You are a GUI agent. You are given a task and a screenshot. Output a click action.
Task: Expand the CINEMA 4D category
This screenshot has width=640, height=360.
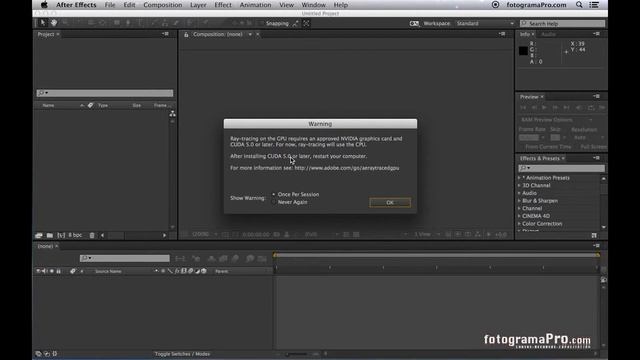[x=519, y=216]
